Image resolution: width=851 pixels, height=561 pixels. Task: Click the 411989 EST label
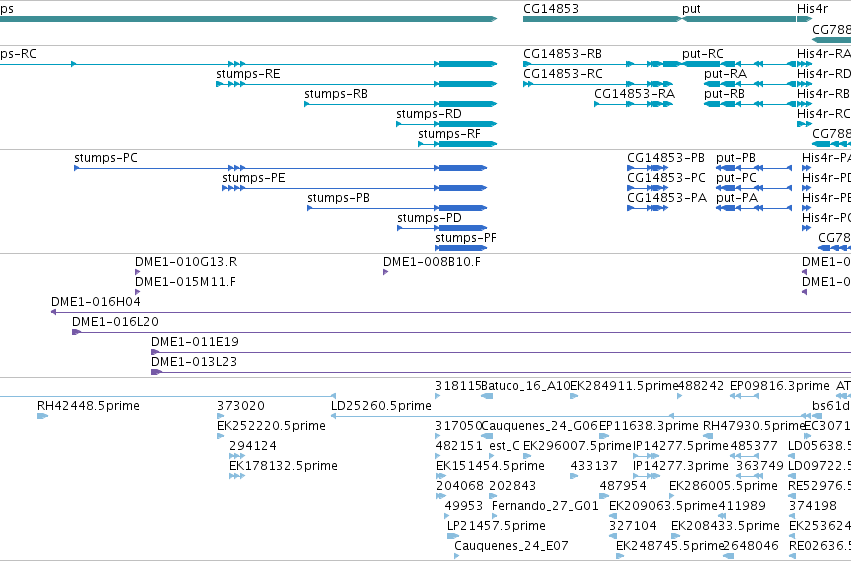coord(742,506)
